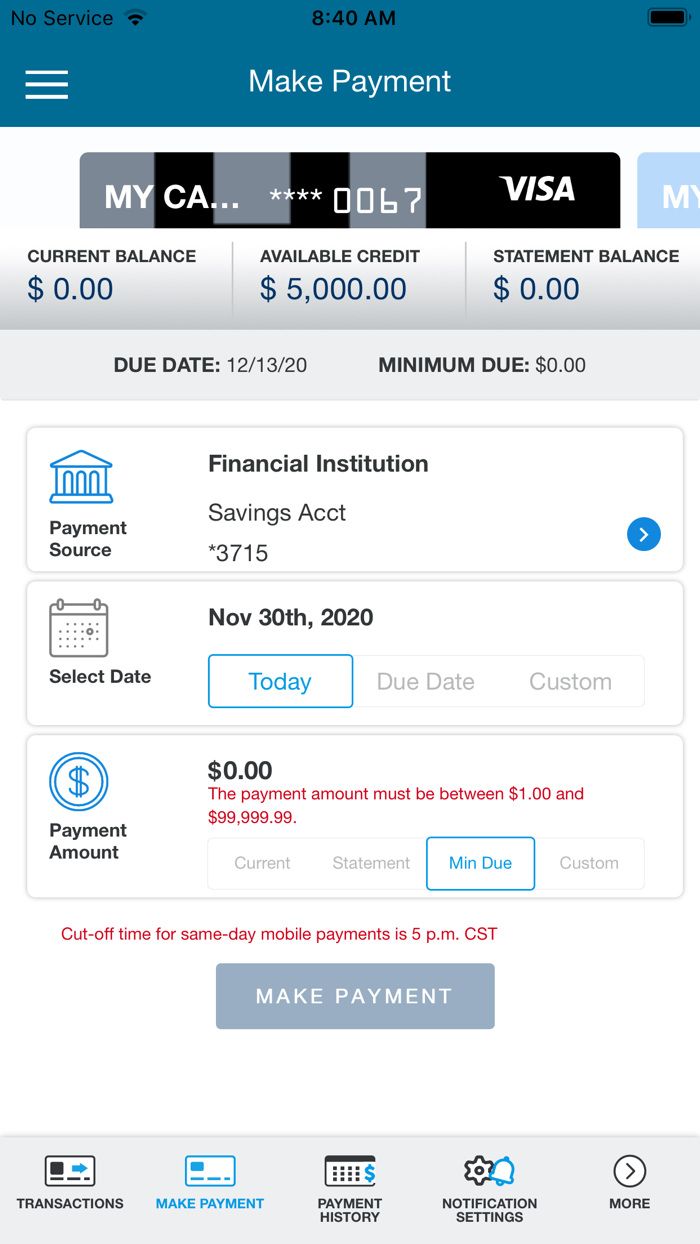Choose Statement as payment amount option
The image size is (700, 1244).
tap(370, 863)
